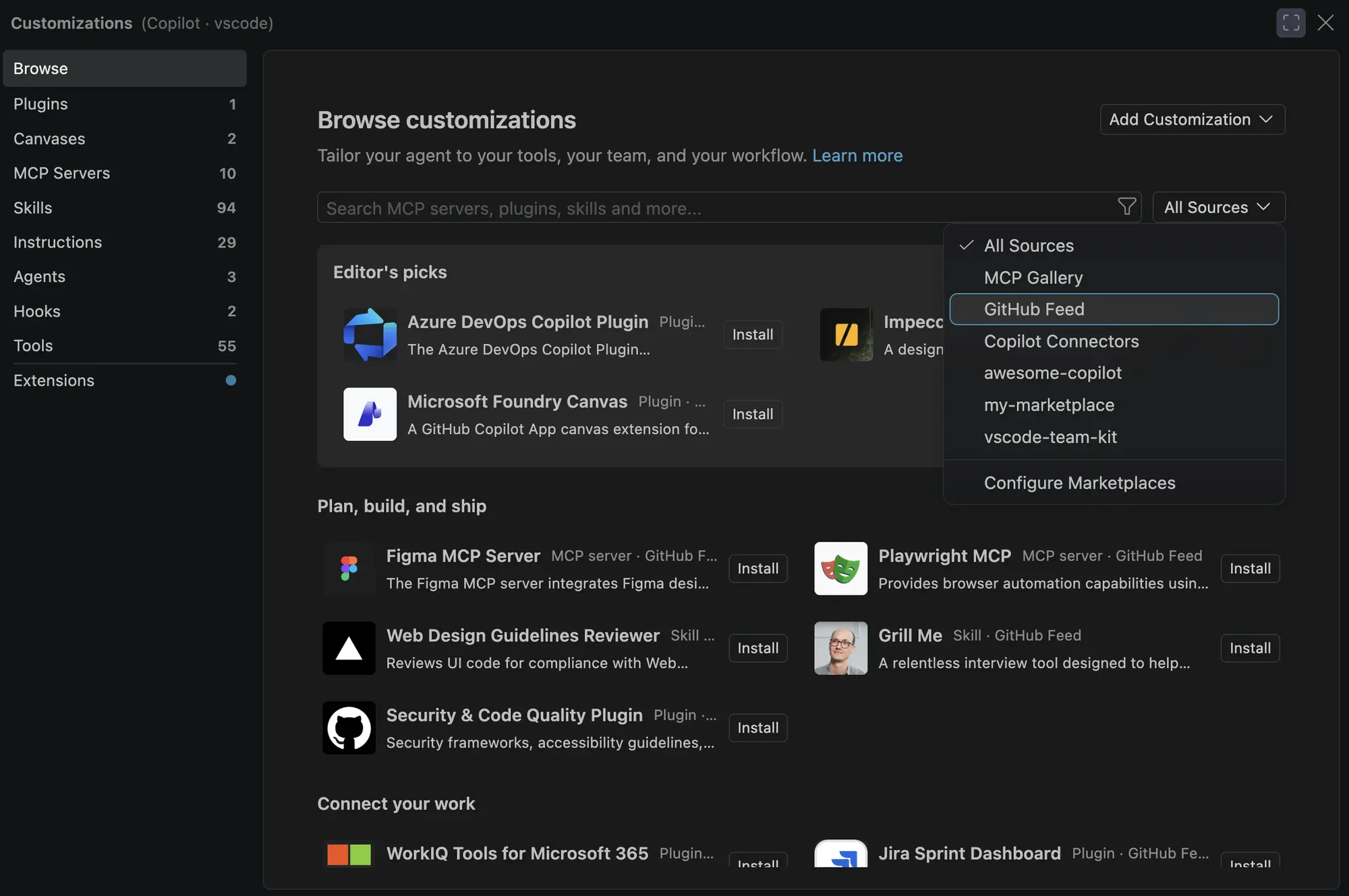Go to Canvases in sidebar

125,138
